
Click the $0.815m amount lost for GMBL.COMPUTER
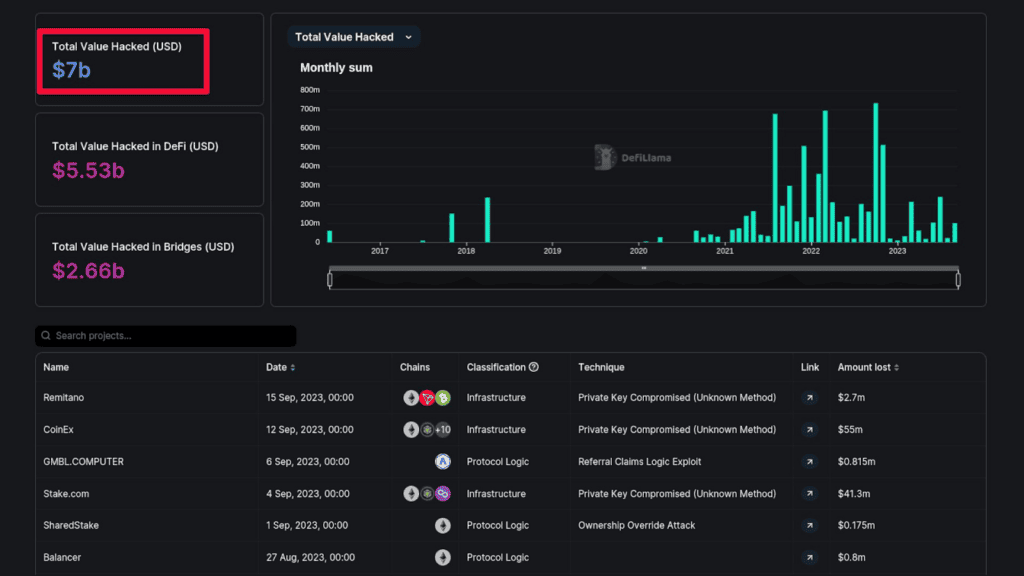[857, 462]
